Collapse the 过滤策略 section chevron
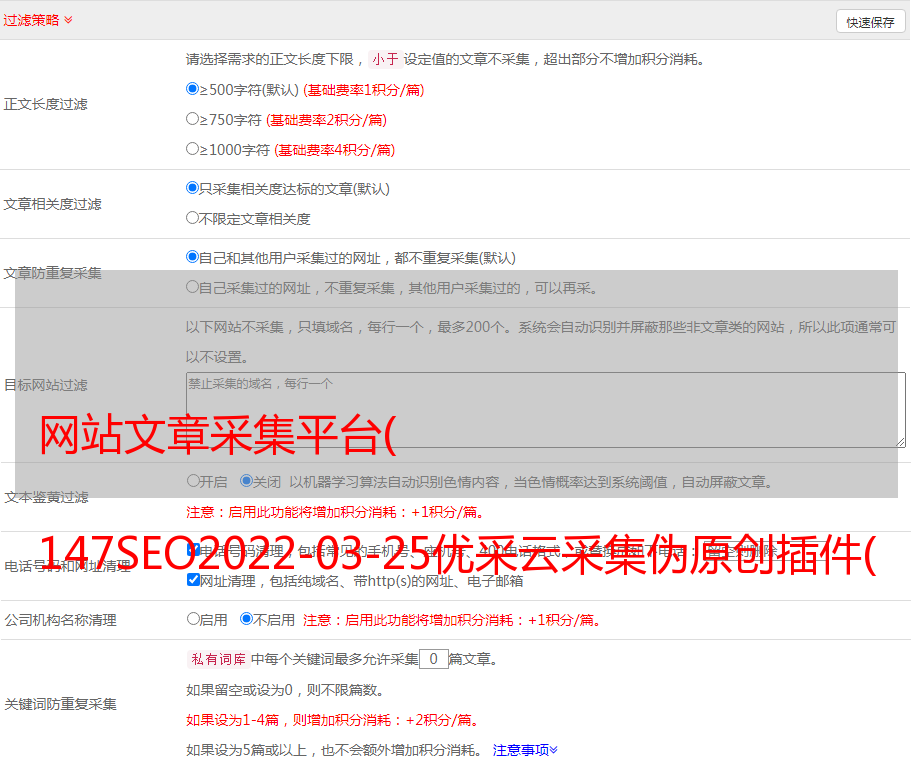912x768 pixels. coord(68,20)
